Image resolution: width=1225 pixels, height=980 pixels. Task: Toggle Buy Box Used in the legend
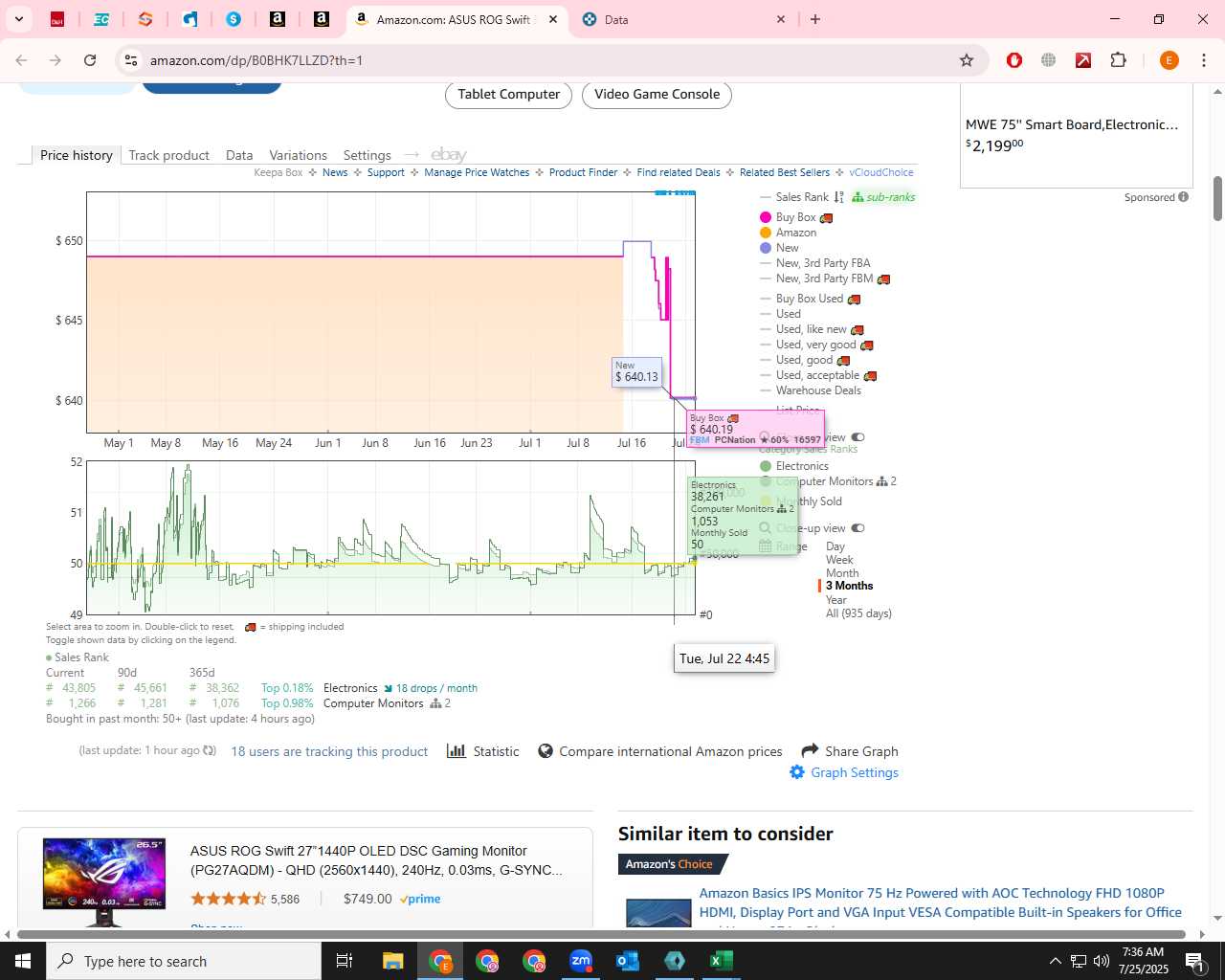pos(810,299)
